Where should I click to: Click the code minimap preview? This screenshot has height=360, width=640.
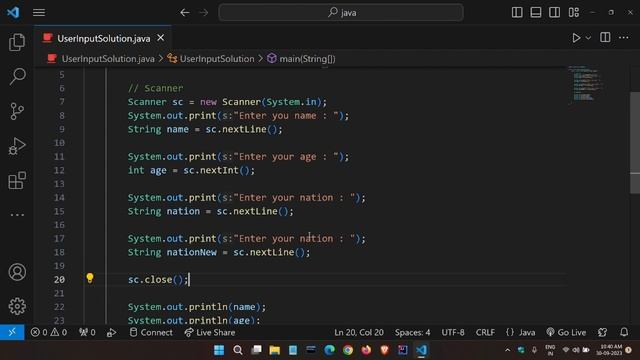[x=586, y=83]
